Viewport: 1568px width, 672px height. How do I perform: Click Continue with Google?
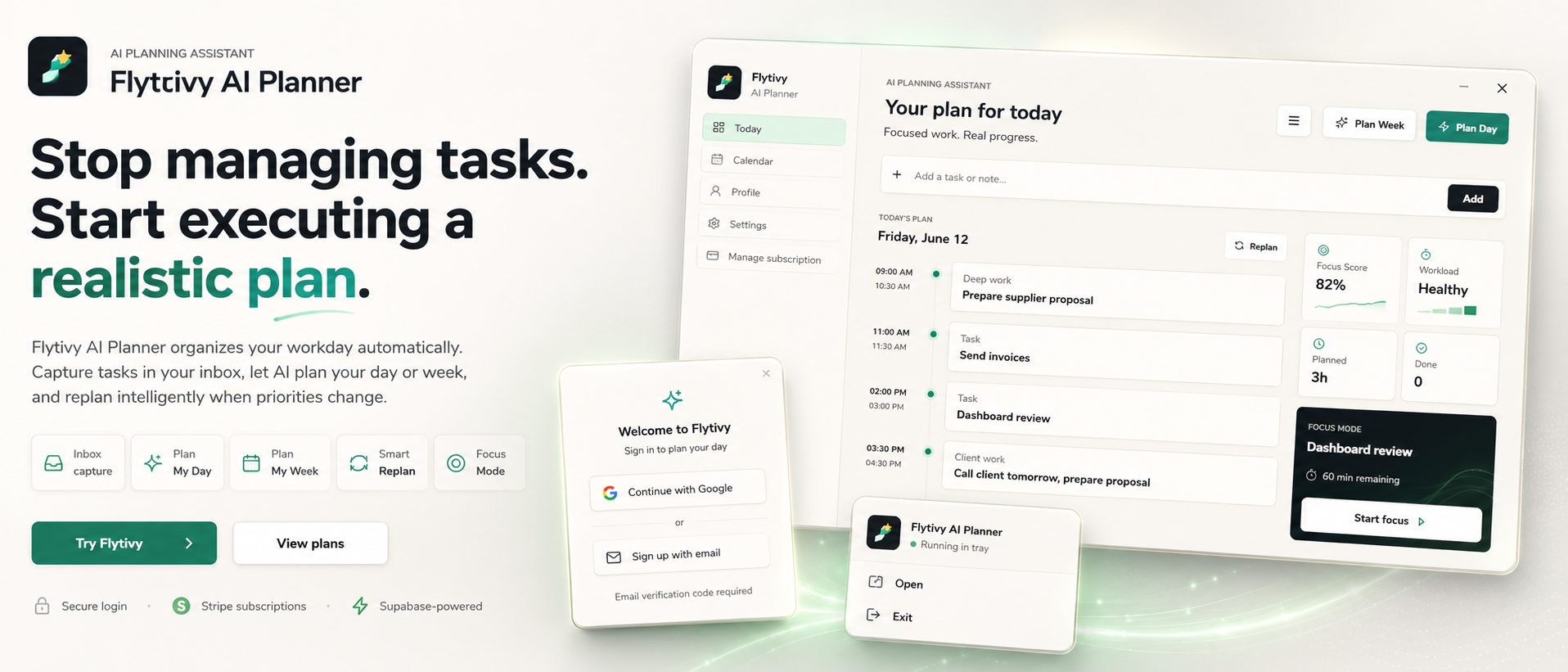pyautogui.click(x=678, y=490)
